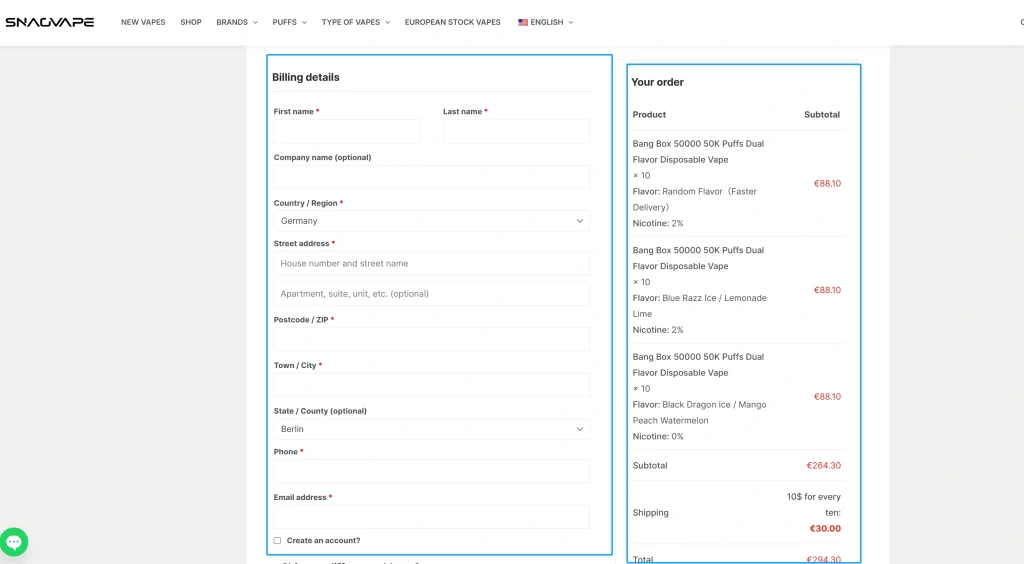Click the Last name input field
Image resolution: width=1024 pixels, height=564 pixels.
[516, 131]
